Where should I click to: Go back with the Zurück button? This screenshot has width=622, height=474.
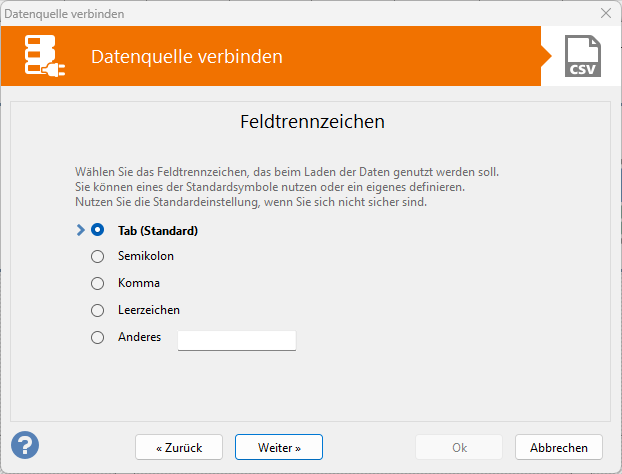click(x=179, y=447)
